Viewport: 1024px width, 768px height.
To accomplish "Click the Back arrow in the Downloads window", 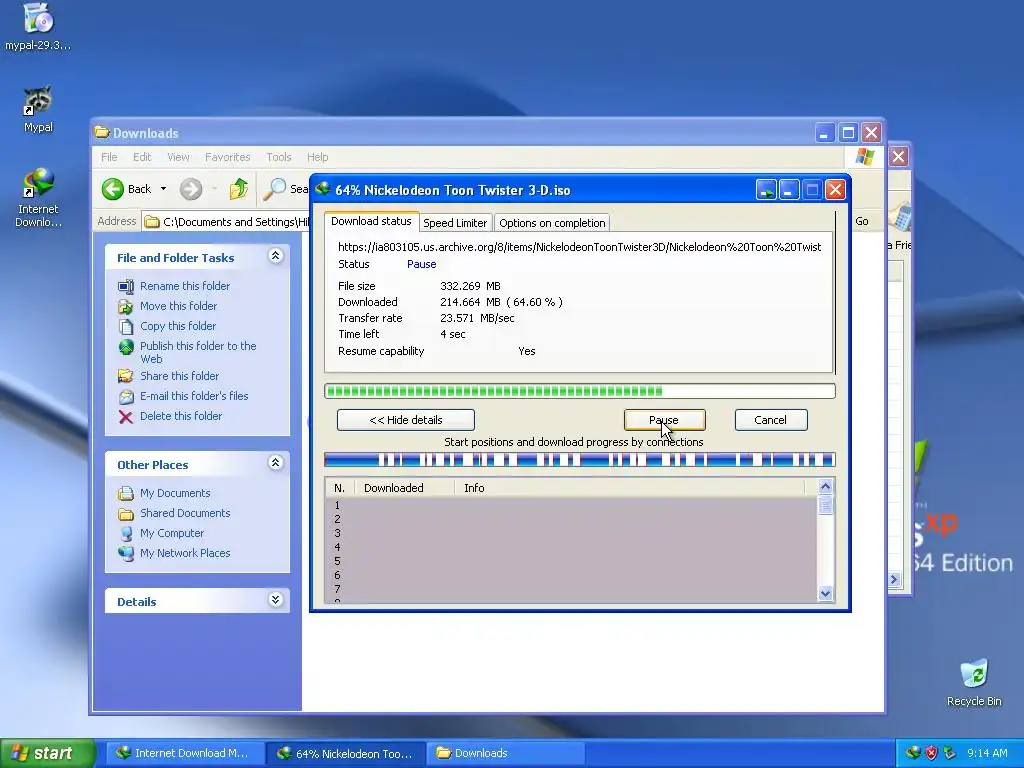I will 112,189.
